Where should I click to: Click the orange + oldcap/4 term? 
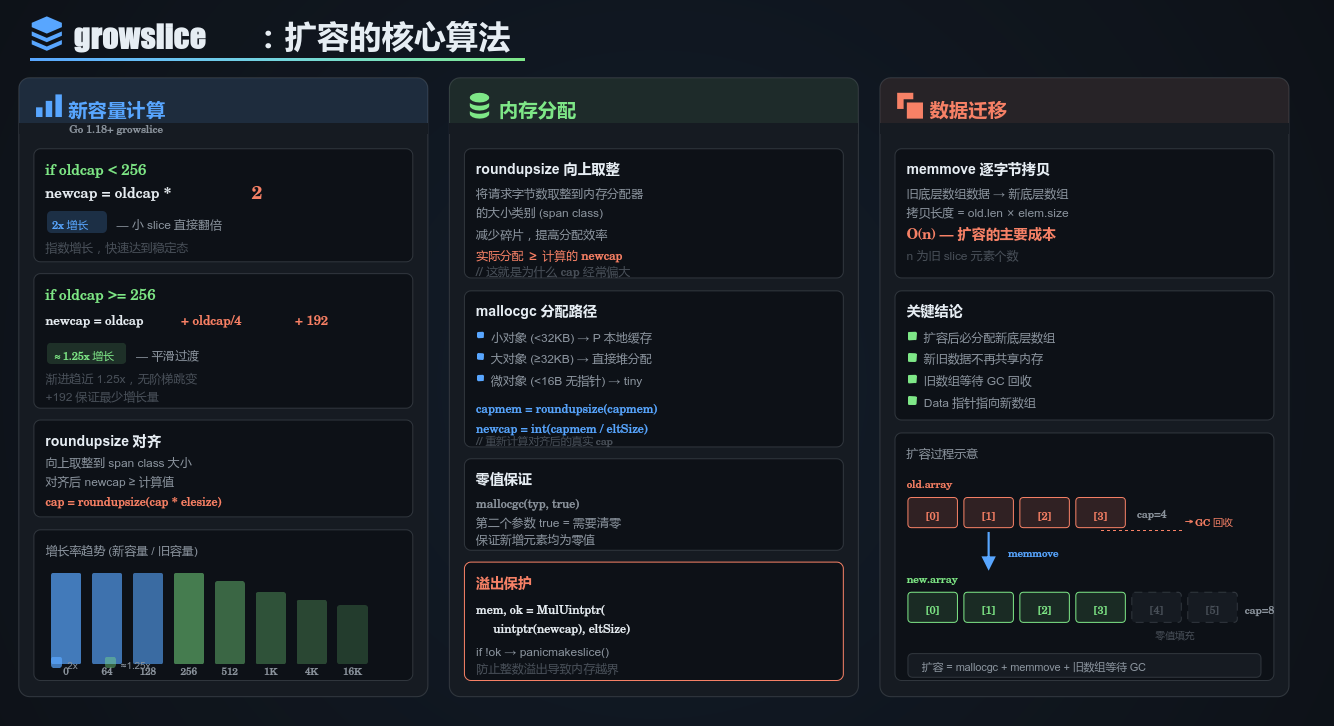[211, 321]
